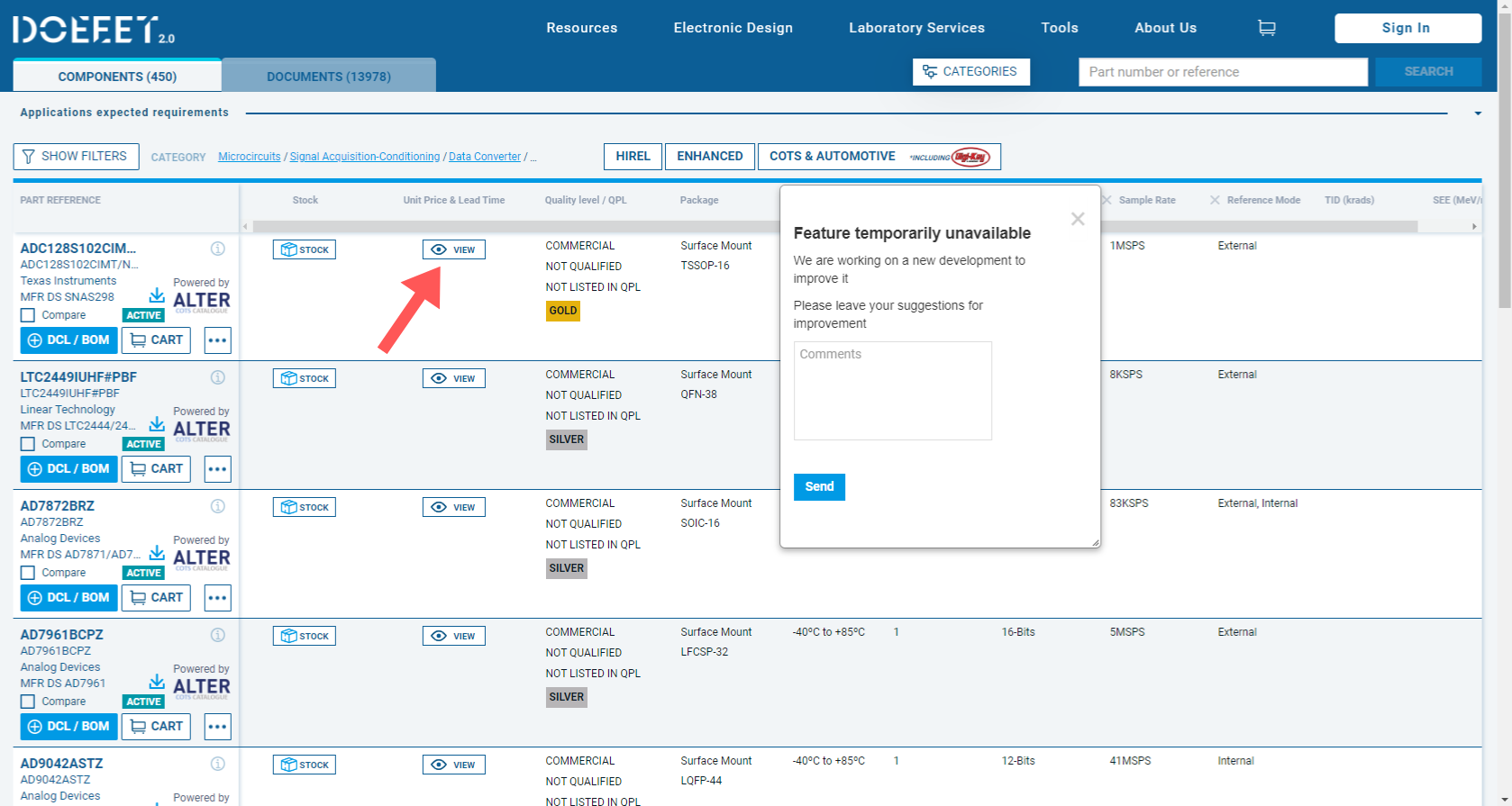Switch to the Documents (13978) tab
This screenshot has height=806, width=1512.
click(329, 77)
